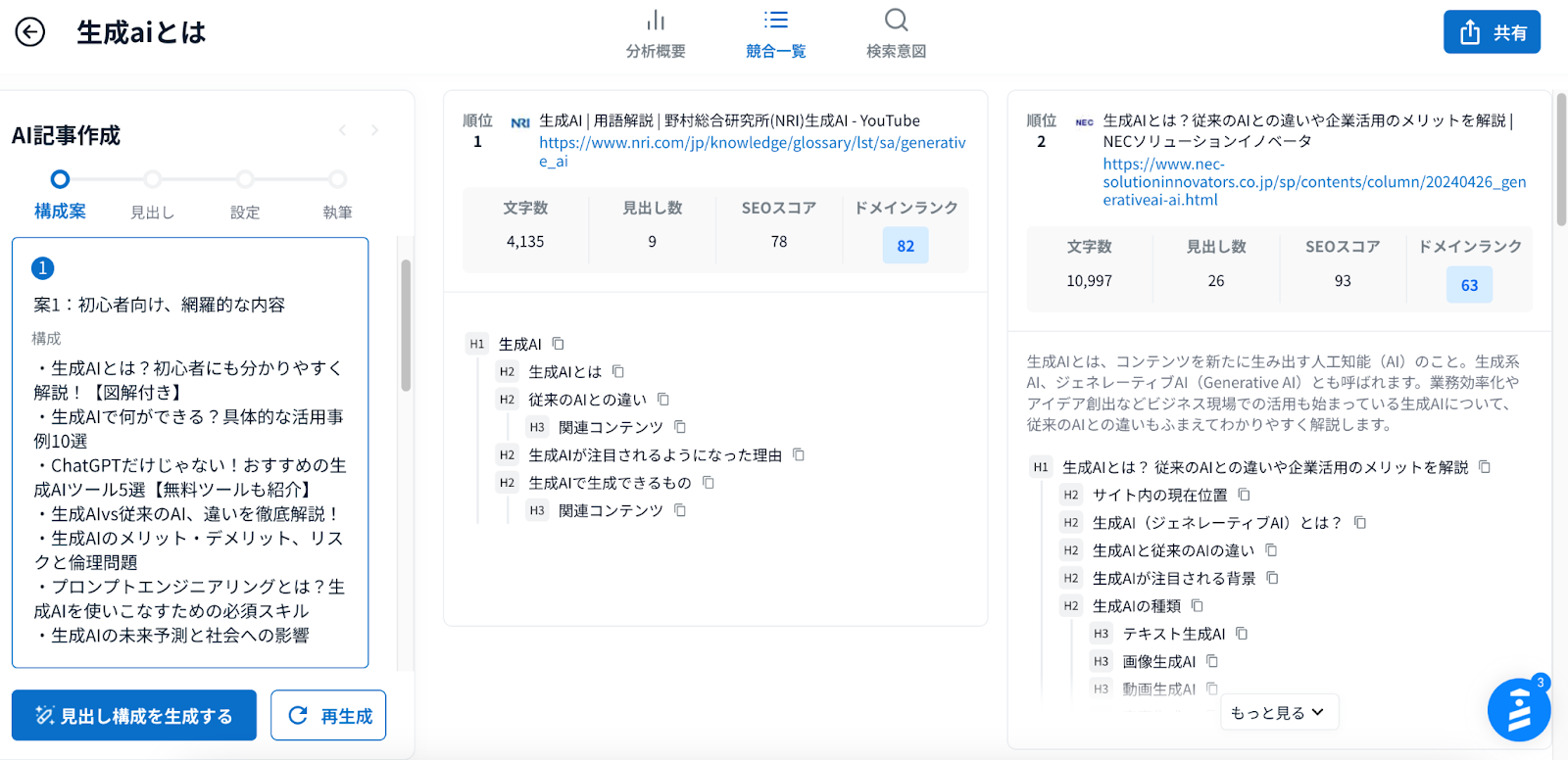This screenshot has width=1568, height=760.
Task: Copy the 従来のAIとの違い heading
Action: coord(662,400)
